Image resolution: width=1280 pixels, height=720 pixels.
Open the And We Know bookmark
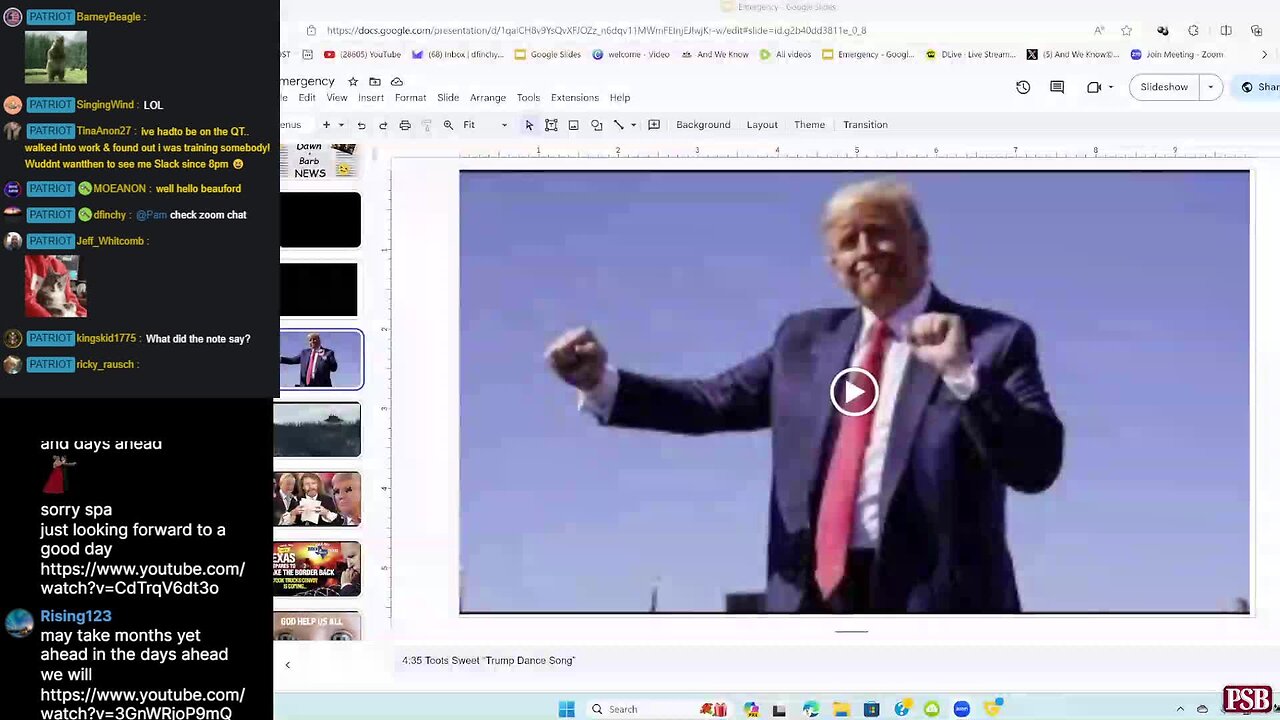[714, 55]
